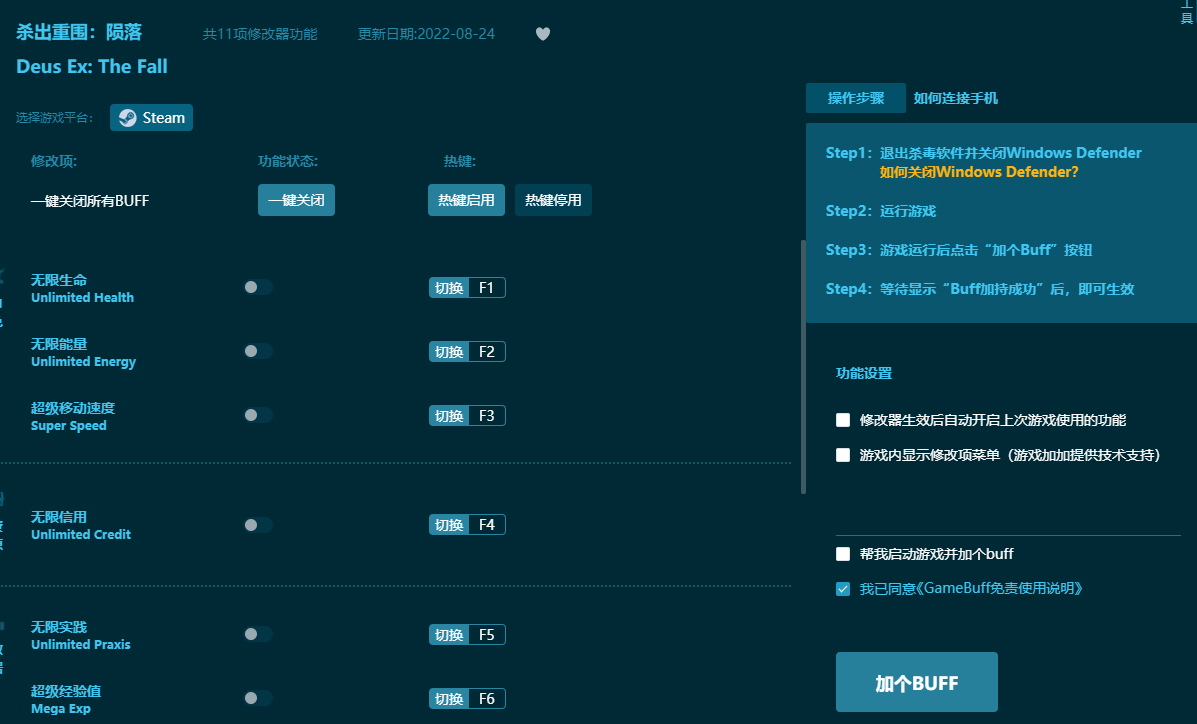Switch on Mega Exp toggle
This screenshot has width=1197, height=724.
(257, 698)
